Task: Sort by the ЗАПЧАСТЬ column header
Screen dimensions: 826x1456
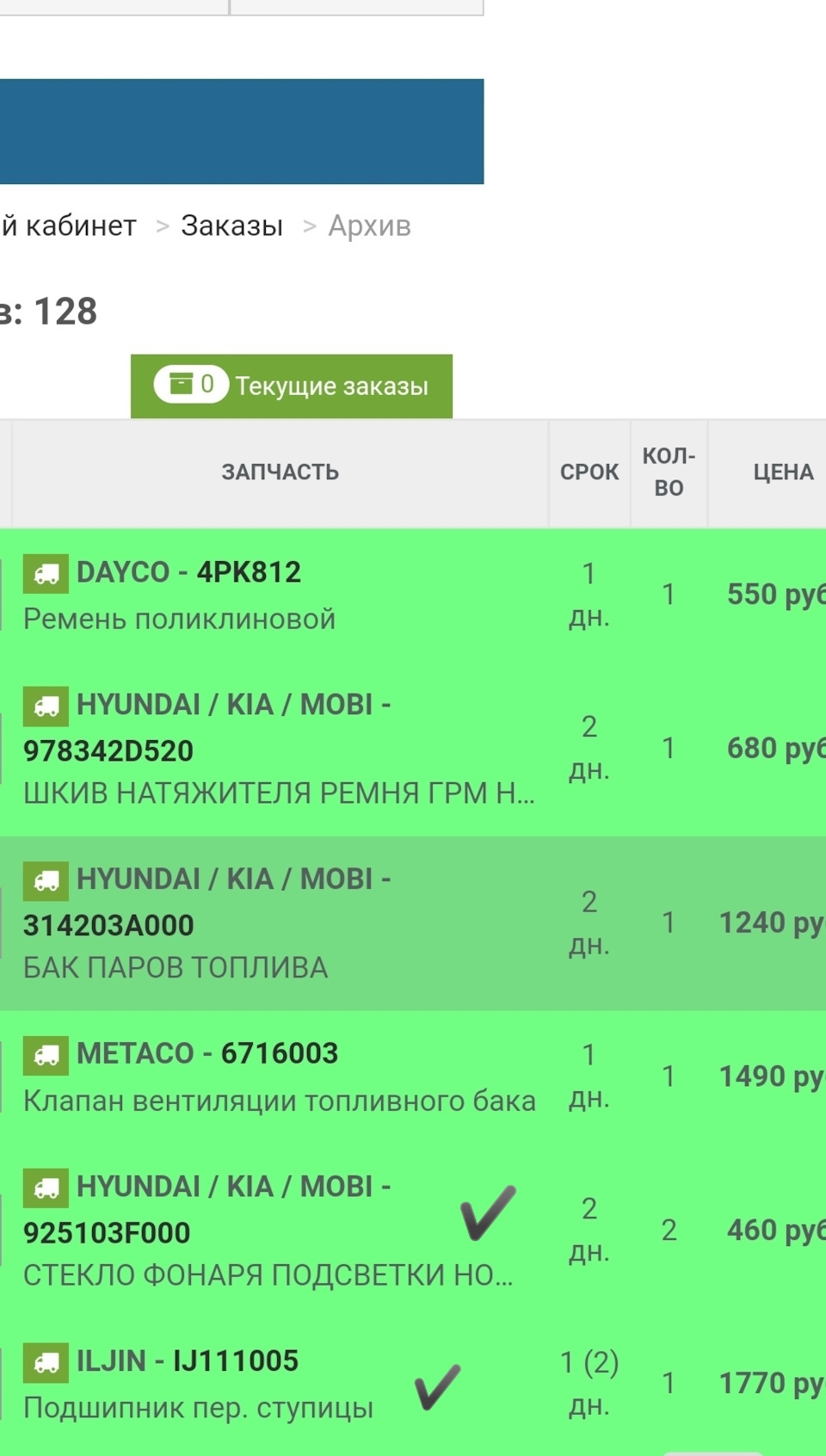Action: point(280,472)
